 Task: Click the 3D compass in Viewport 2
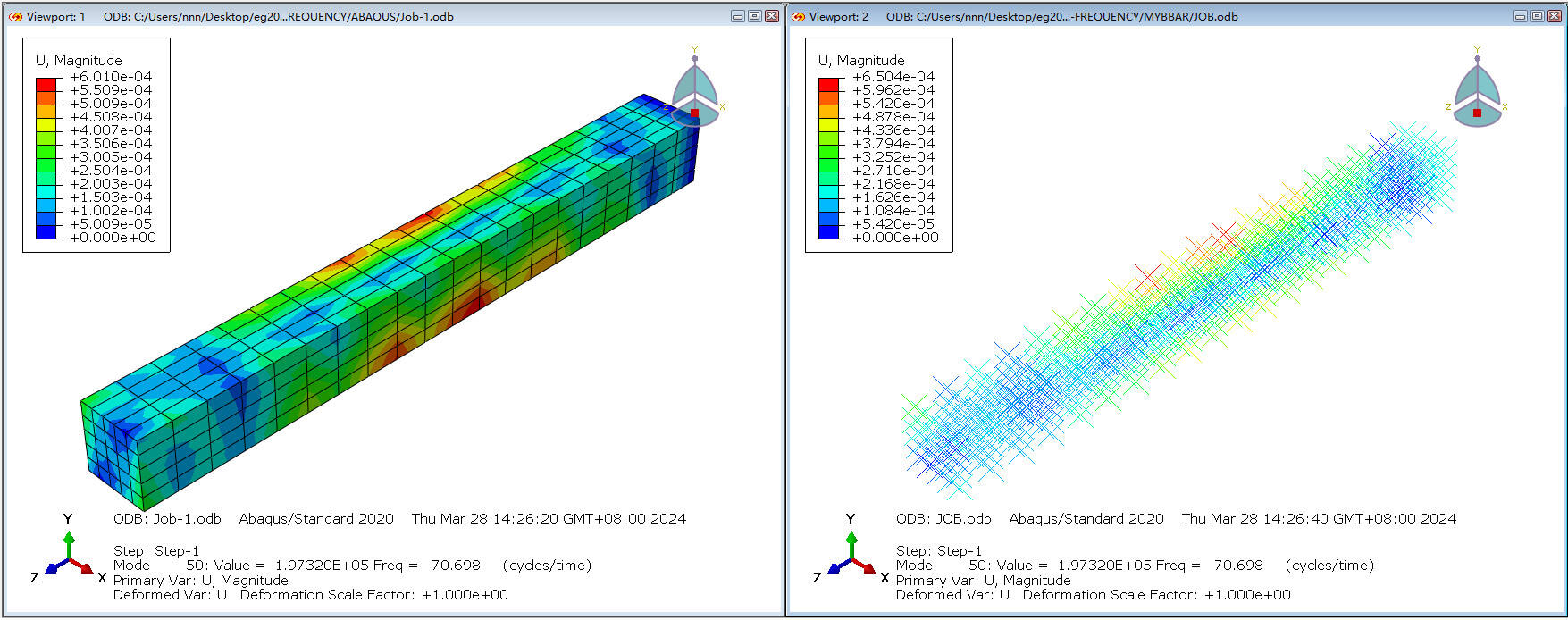[1477, 88]
